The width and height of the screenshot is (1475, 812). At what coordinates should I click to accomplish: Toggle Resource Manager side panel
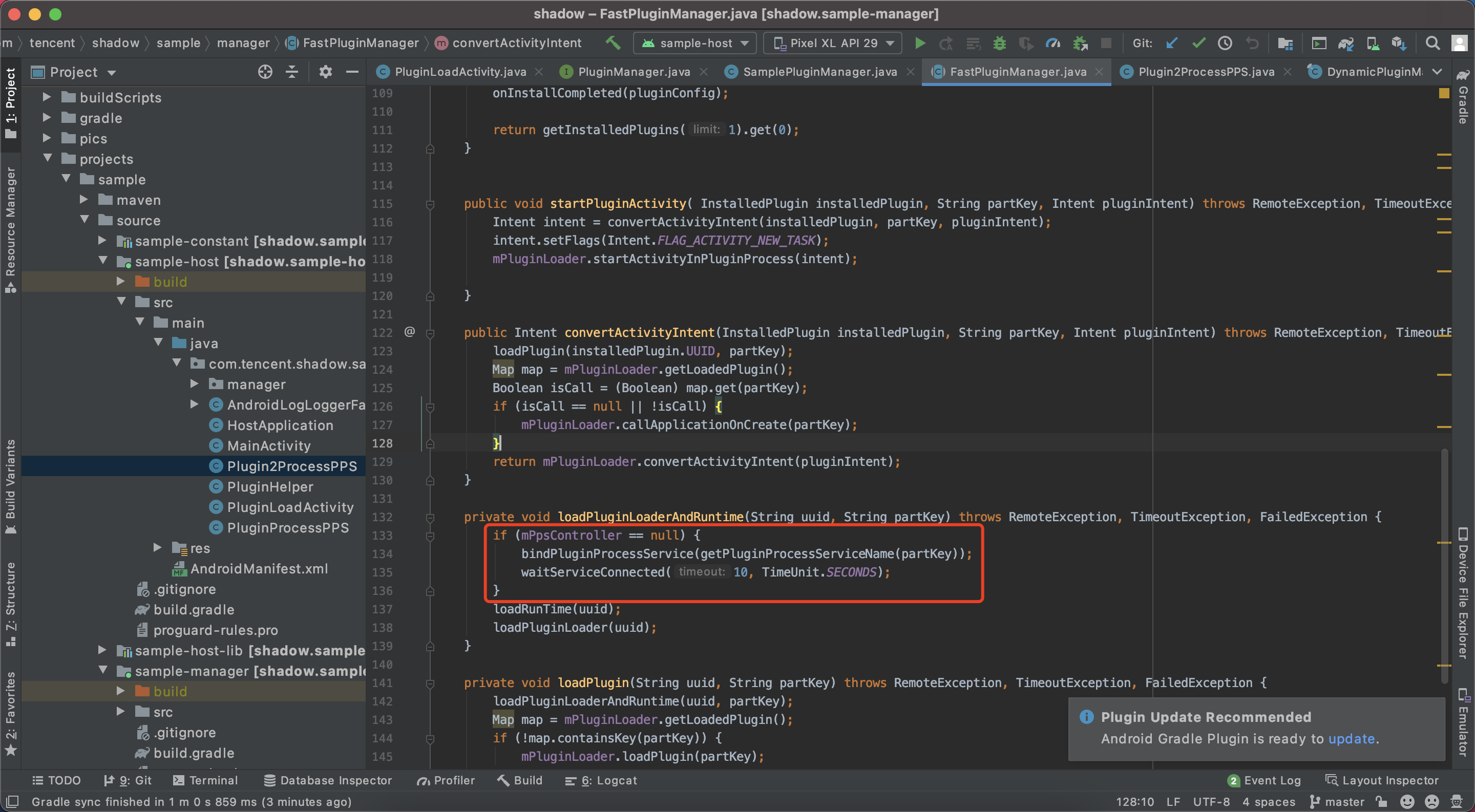pyautogui.click(x=11, y=230)
